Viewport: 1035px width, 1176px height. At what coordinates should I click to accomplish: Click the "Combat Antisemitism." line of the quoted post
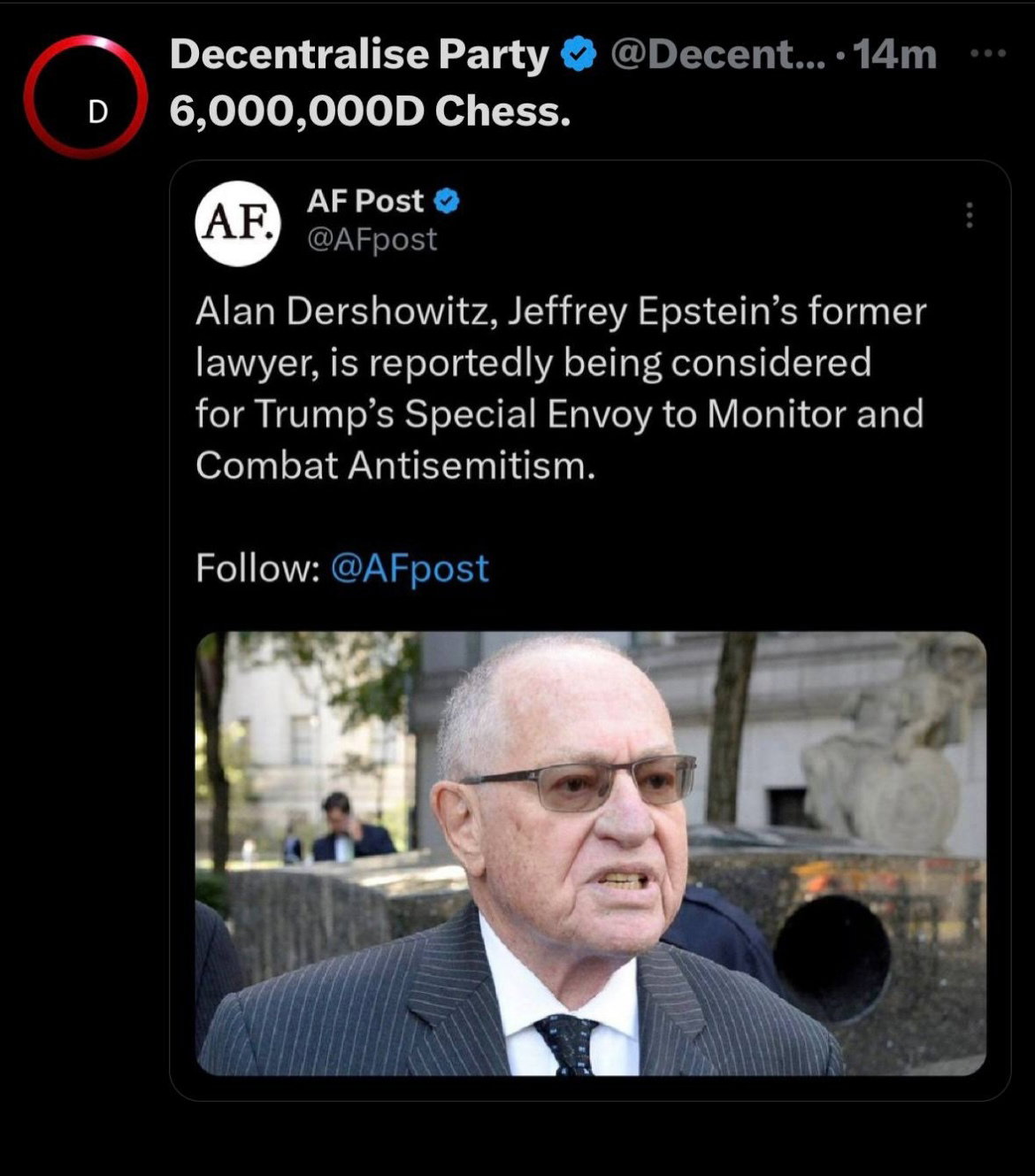tap(395, 465)
